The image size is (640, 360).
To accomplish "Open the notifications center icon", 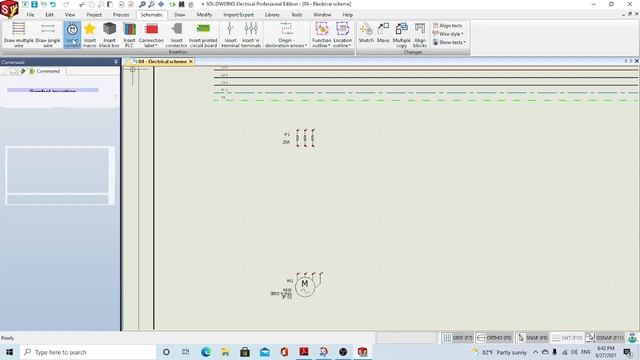I will click(x=627, y=352).
